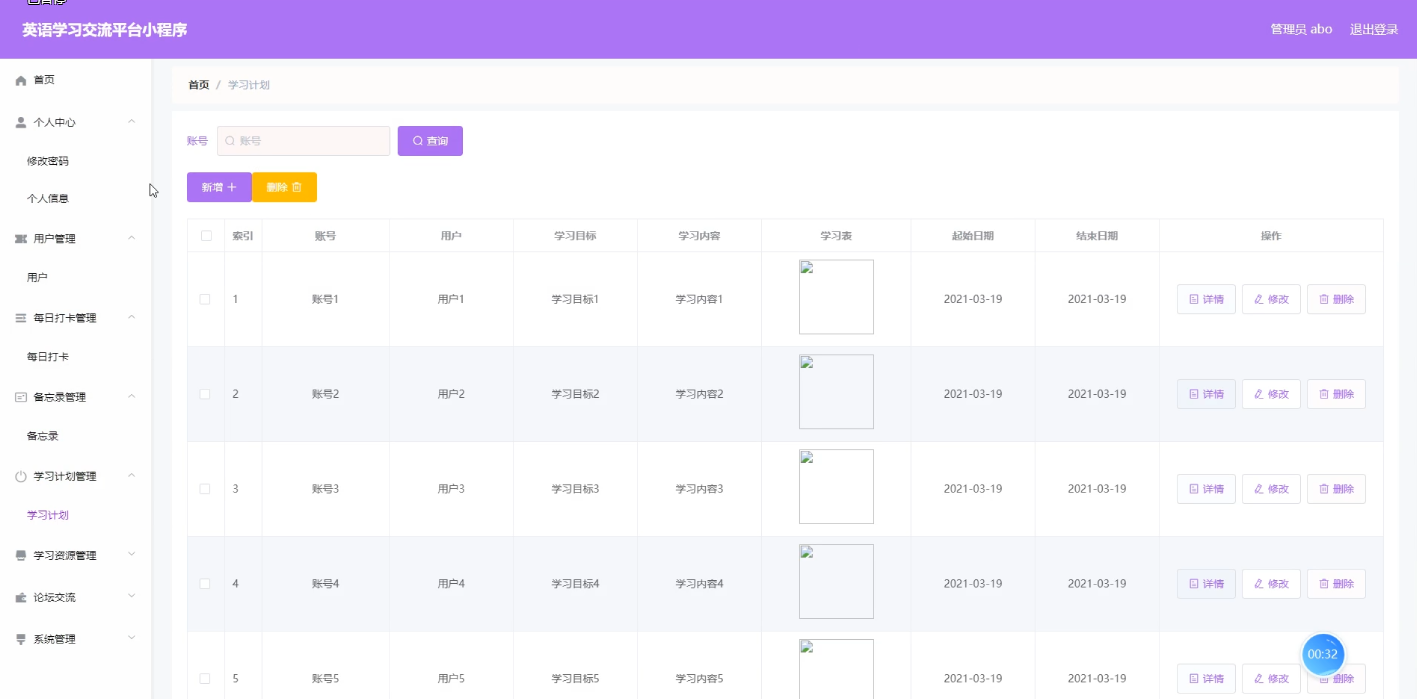Click the purple 新增 button
1417x699 pixels.
219,187
